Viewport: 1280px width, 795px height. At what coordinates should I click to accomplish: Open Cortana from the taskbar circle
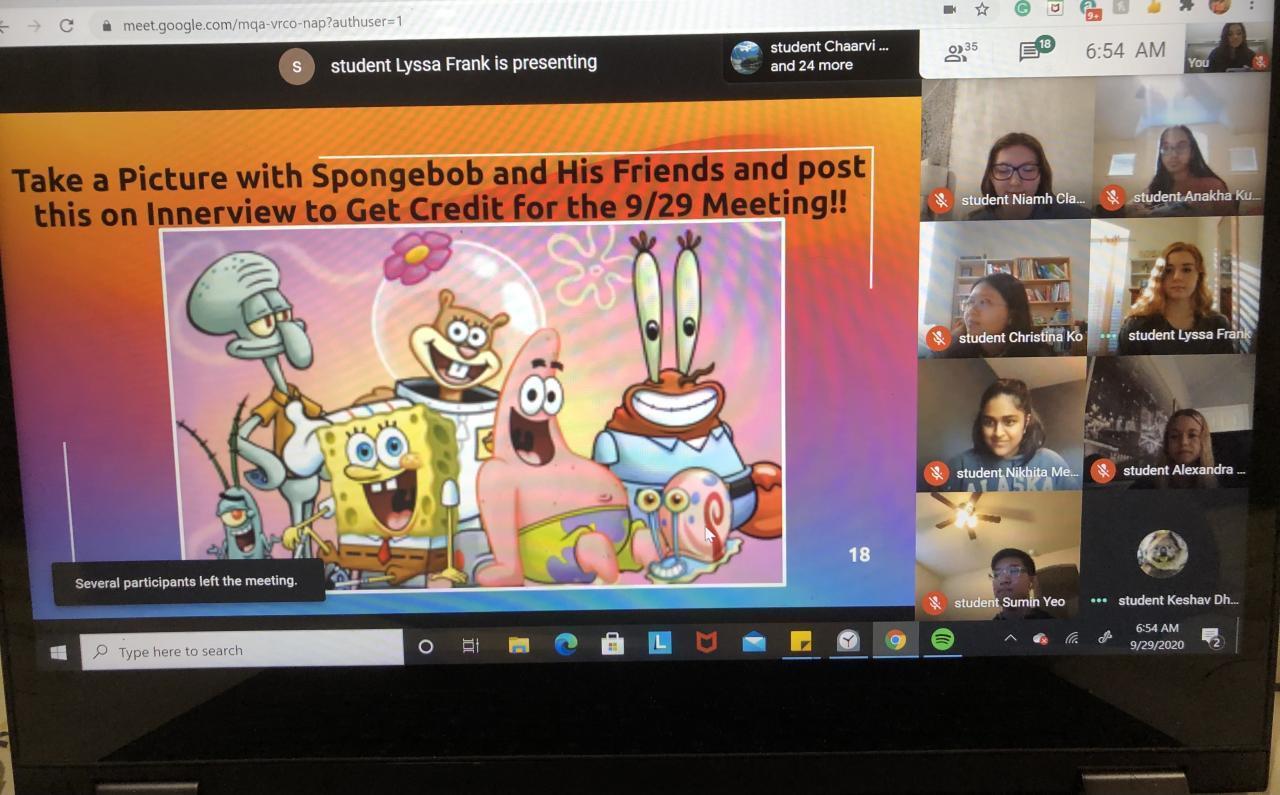(425, 647)
